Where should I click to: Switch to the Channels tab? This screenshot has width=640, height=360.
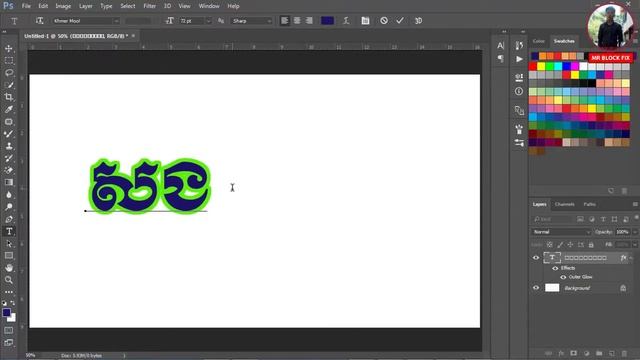[x=564, y=204]
